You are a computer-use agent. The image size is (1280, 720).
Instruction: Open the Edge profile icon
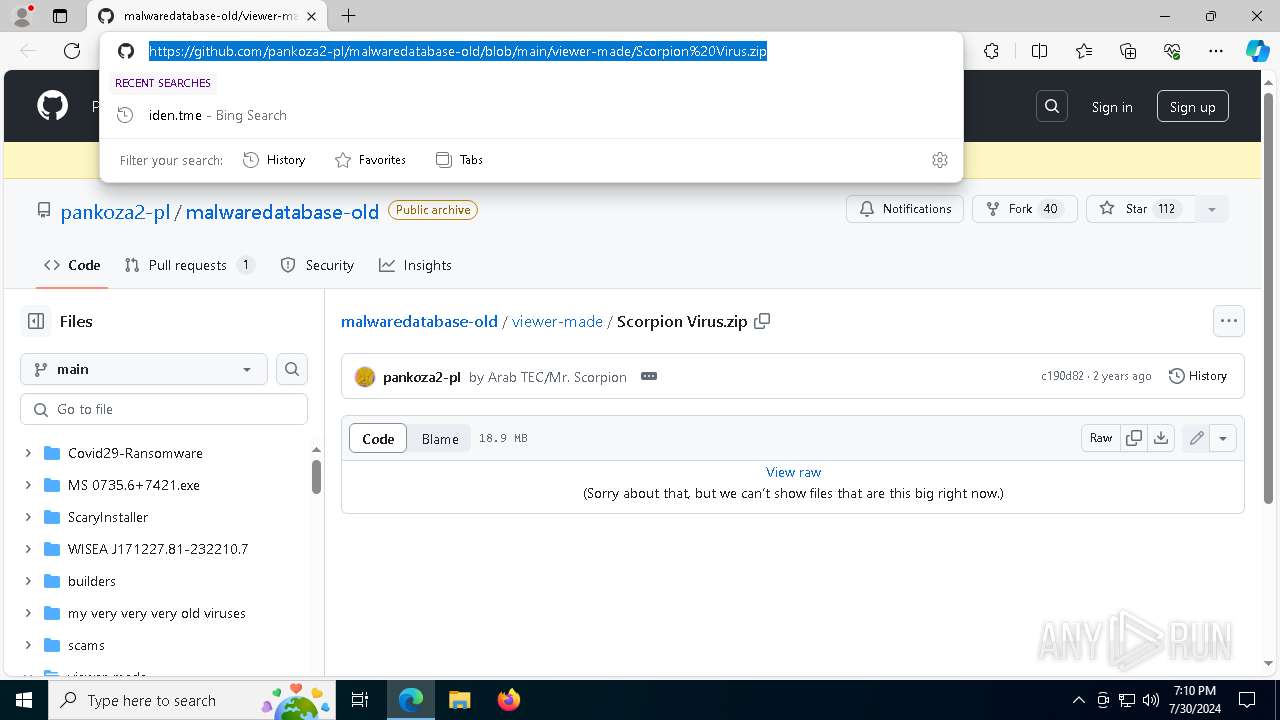pyautogui.click(x=23, y=16)
